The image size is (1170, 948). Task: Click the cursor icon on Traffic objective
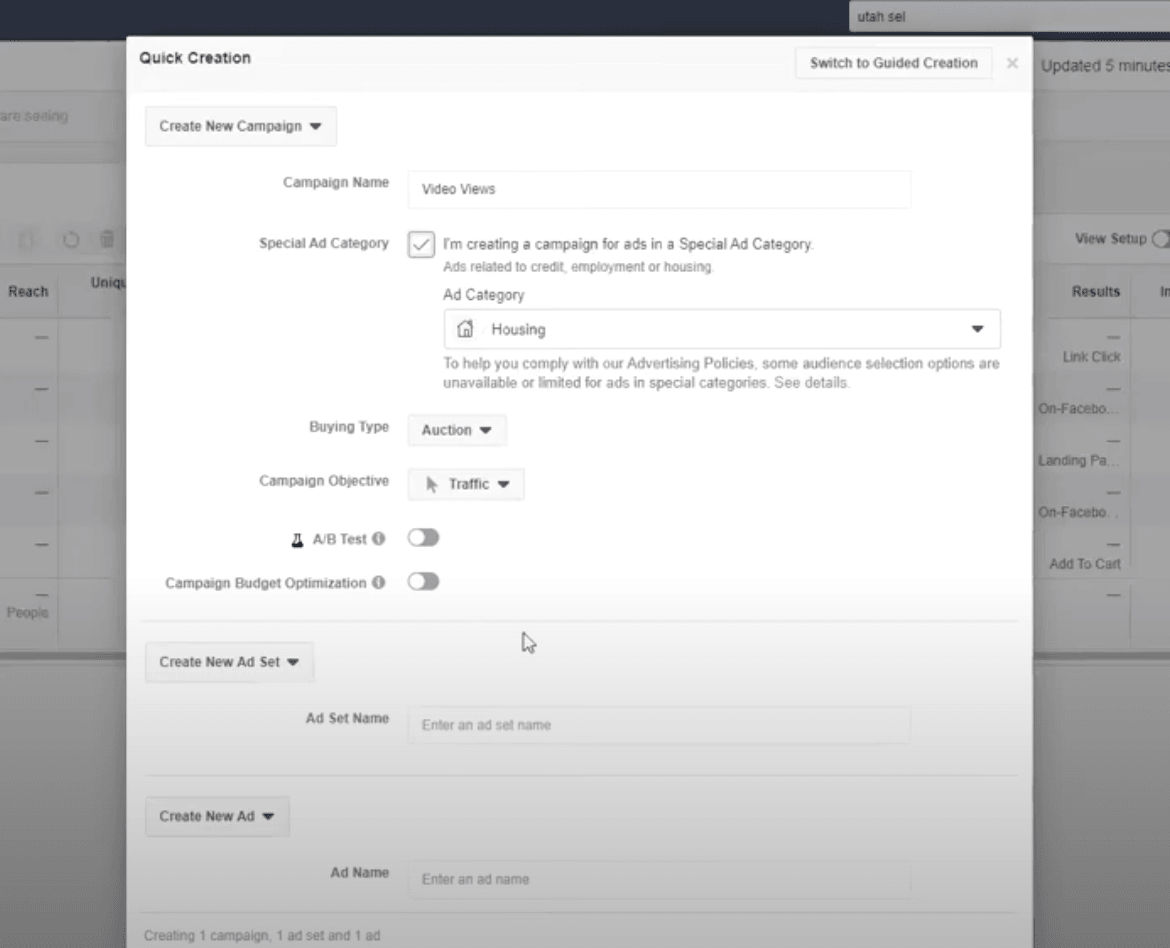coord(431,484)
